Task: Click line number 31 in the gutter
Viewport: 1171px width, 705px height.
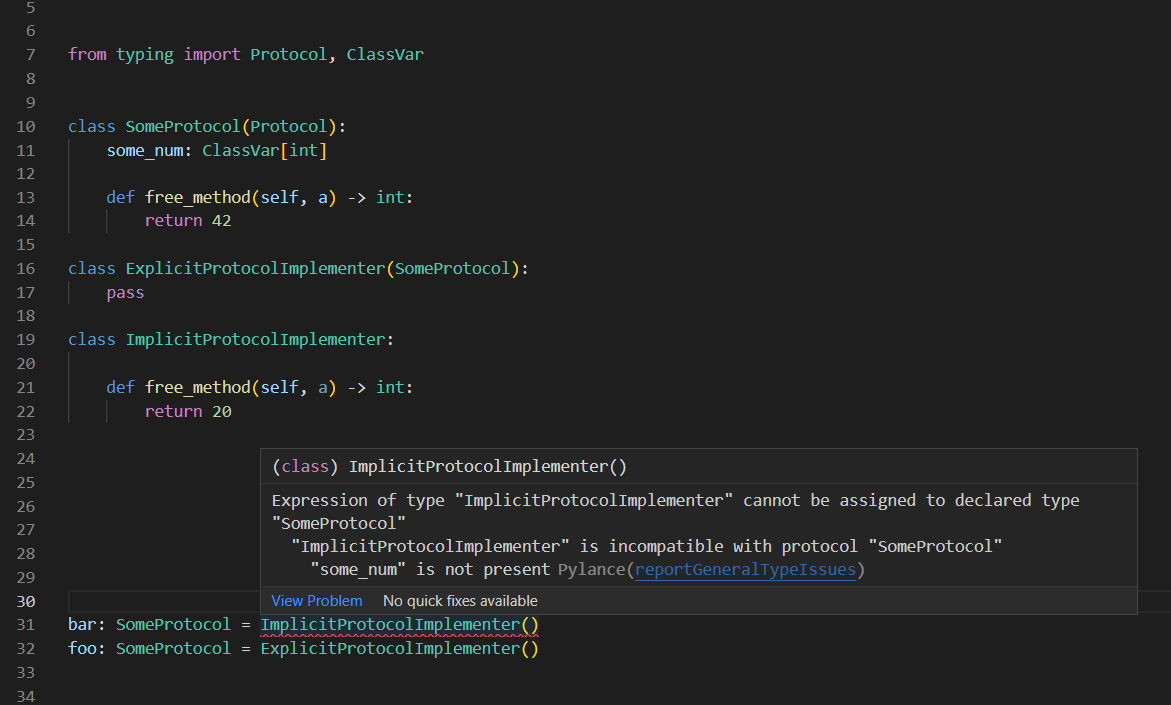Action: pyautogui.click(x=26, y=623)
